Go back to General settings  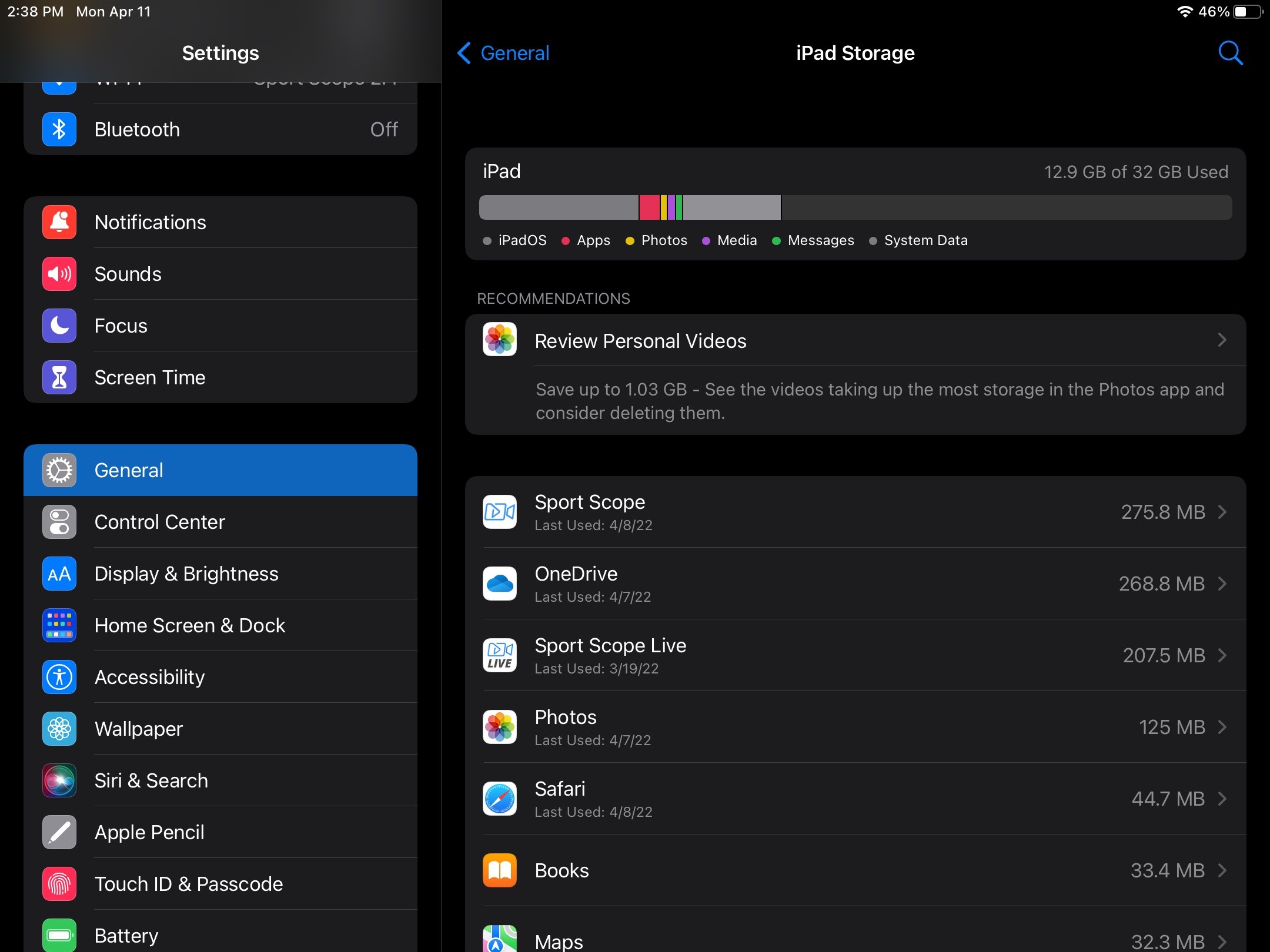503,53
